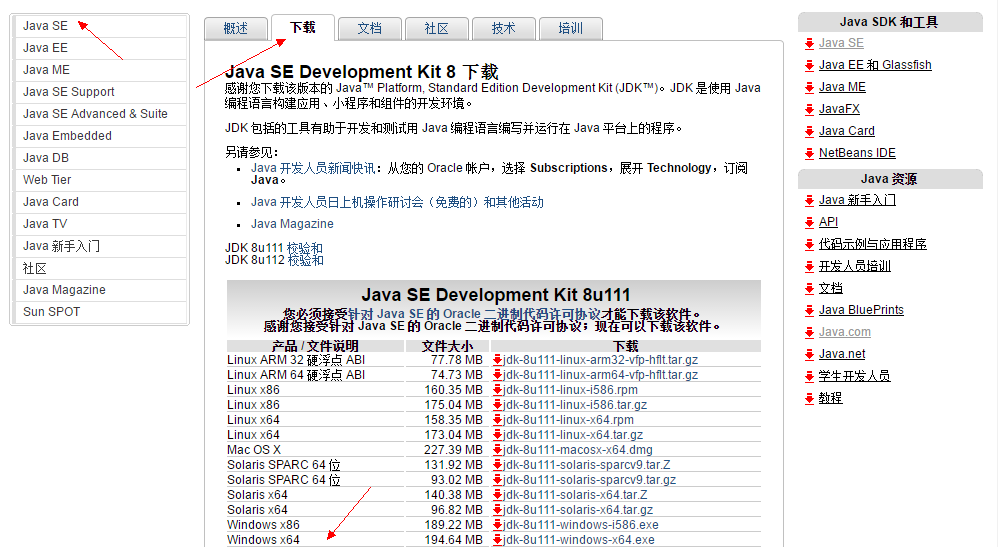
Task: Click the red arrow icon beside 教程
Action: point(809,399)
